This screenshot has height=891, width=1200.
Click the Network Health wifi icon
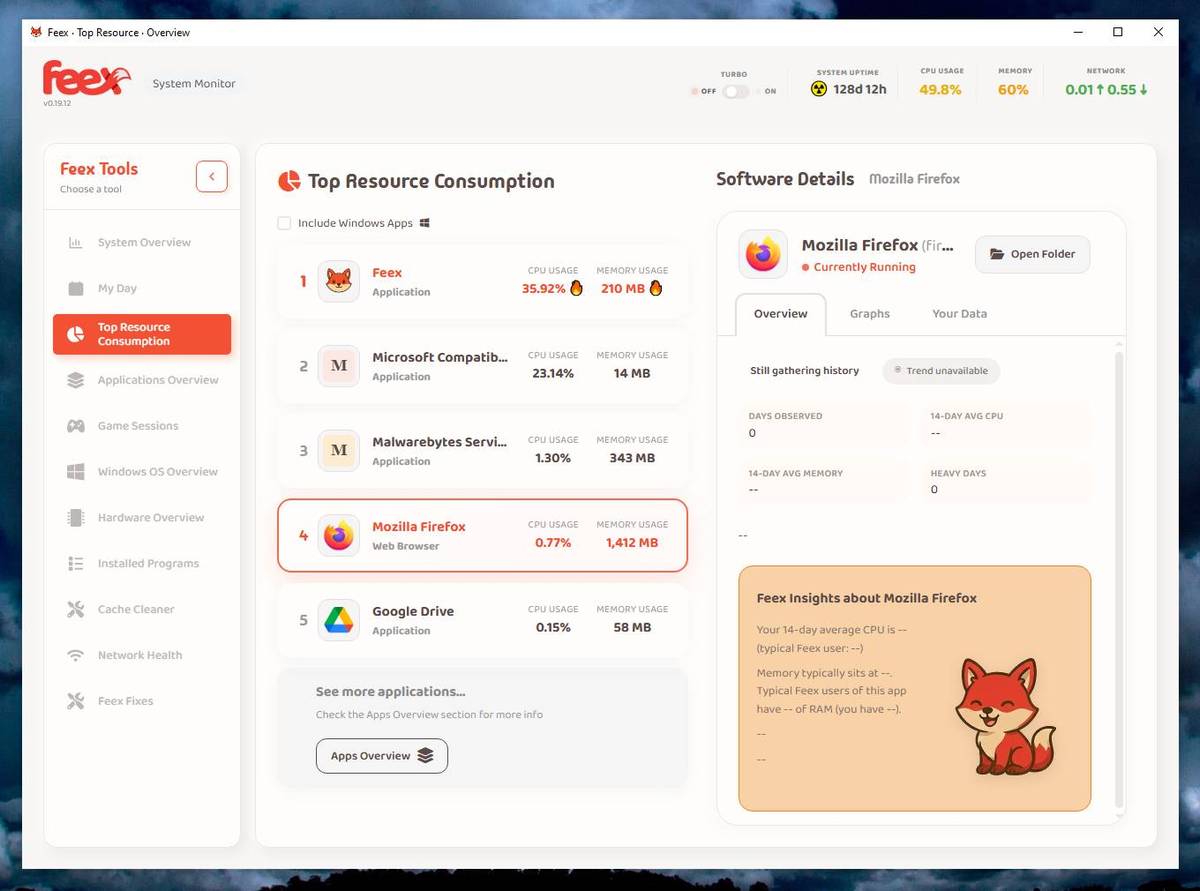click(x=75, y=655)
